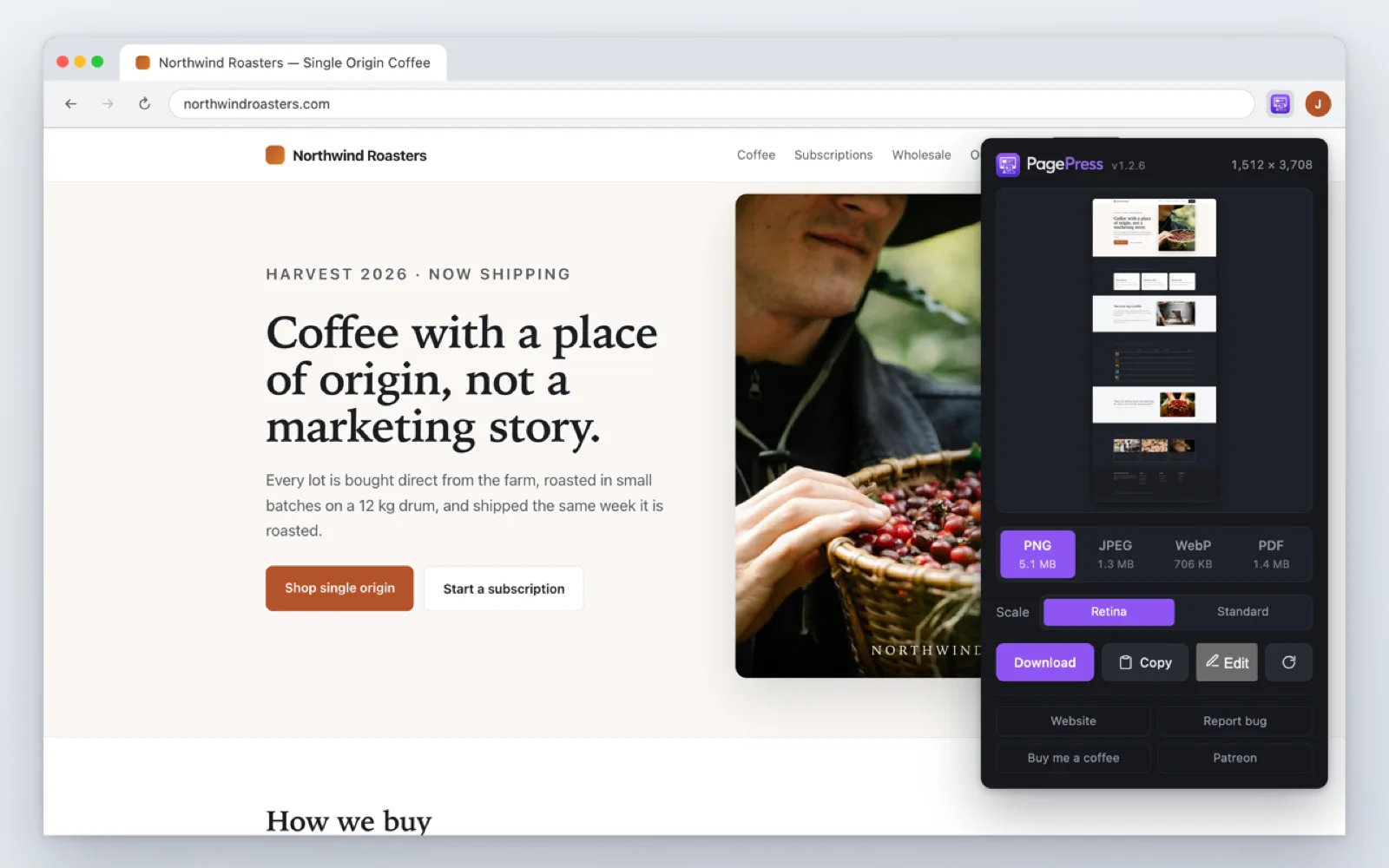The width and height of the screenshot is (1389, 868).
Task: Click the full-page screenshot preview thumbnail
Action: pos(1154,351)
